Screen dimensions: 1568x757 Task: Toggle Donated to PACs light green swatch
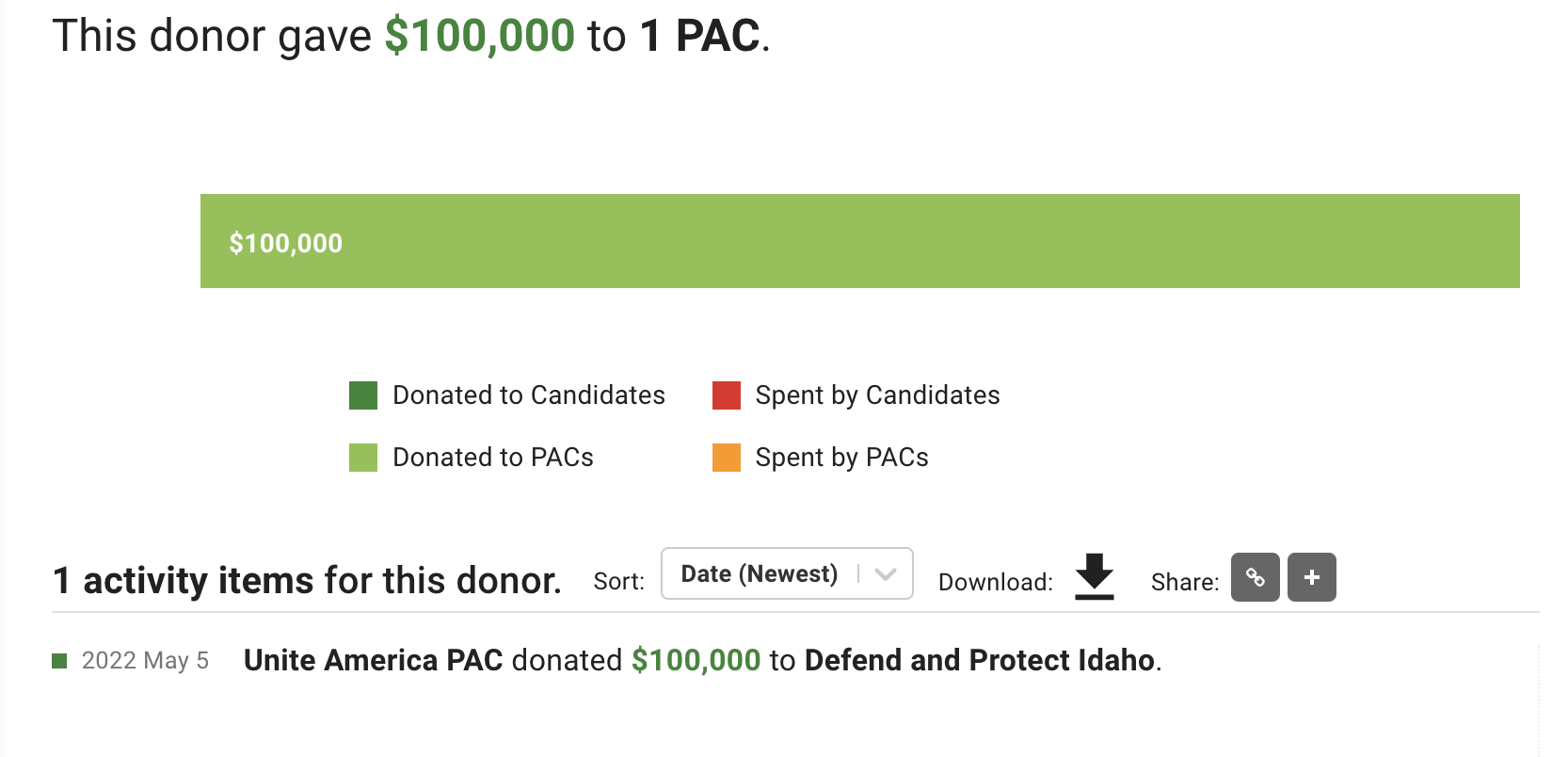click(363, 458)
